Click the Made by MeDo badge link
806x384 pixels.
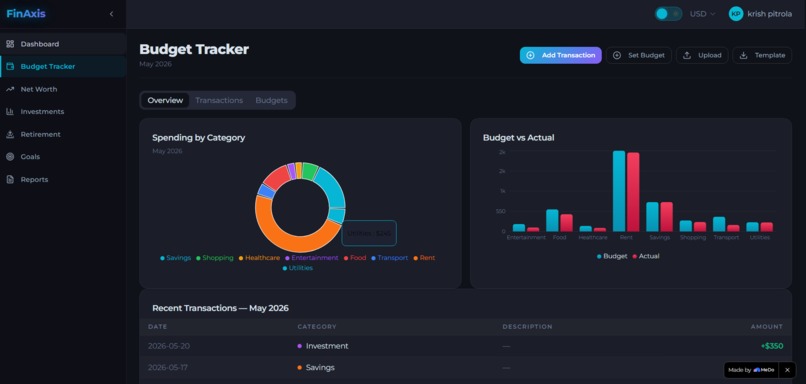pyautogui.click(x=751, y=370)
